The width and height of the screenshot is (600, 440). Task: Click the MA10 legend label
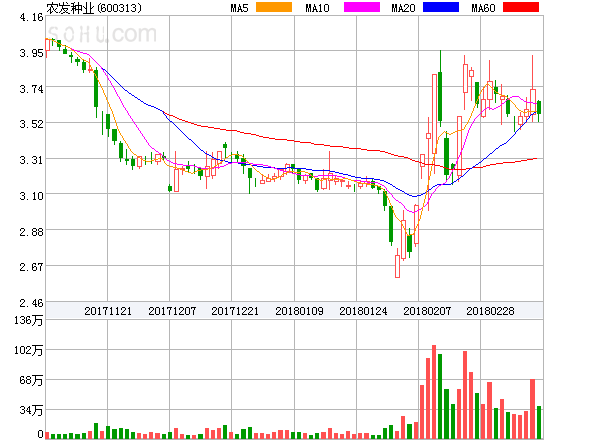317,8
